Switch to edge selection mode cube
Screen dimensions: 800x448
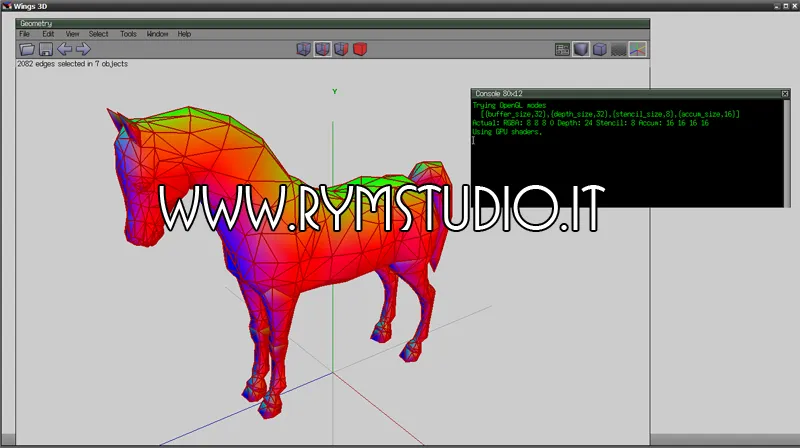point(322,49)
